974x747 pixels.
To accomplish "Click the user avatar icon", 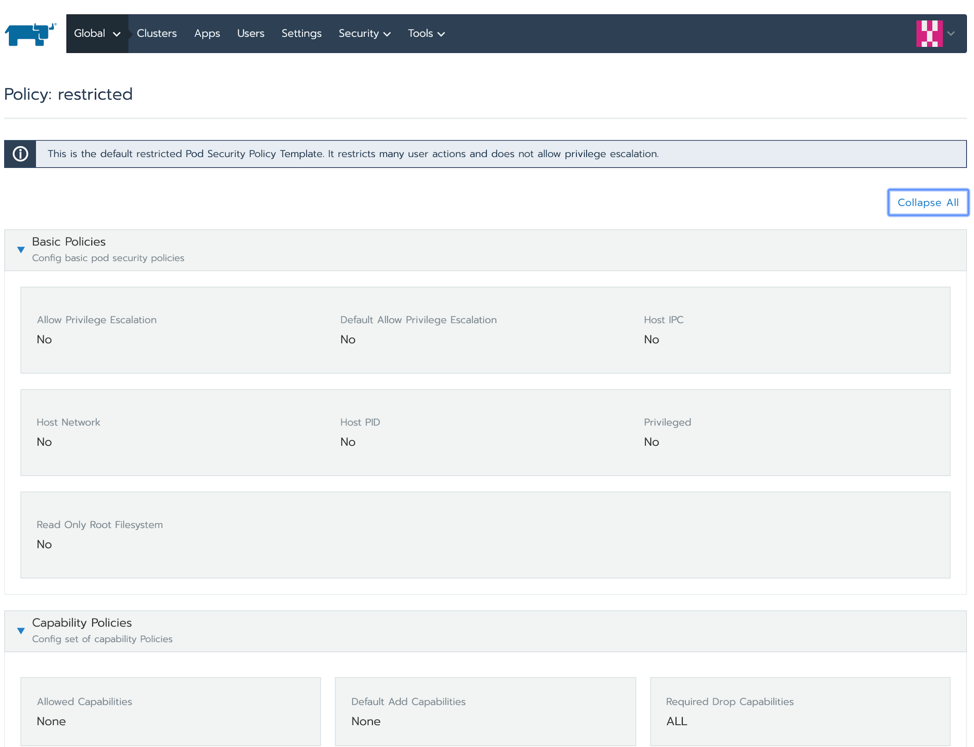I will (x=929, y=34).
